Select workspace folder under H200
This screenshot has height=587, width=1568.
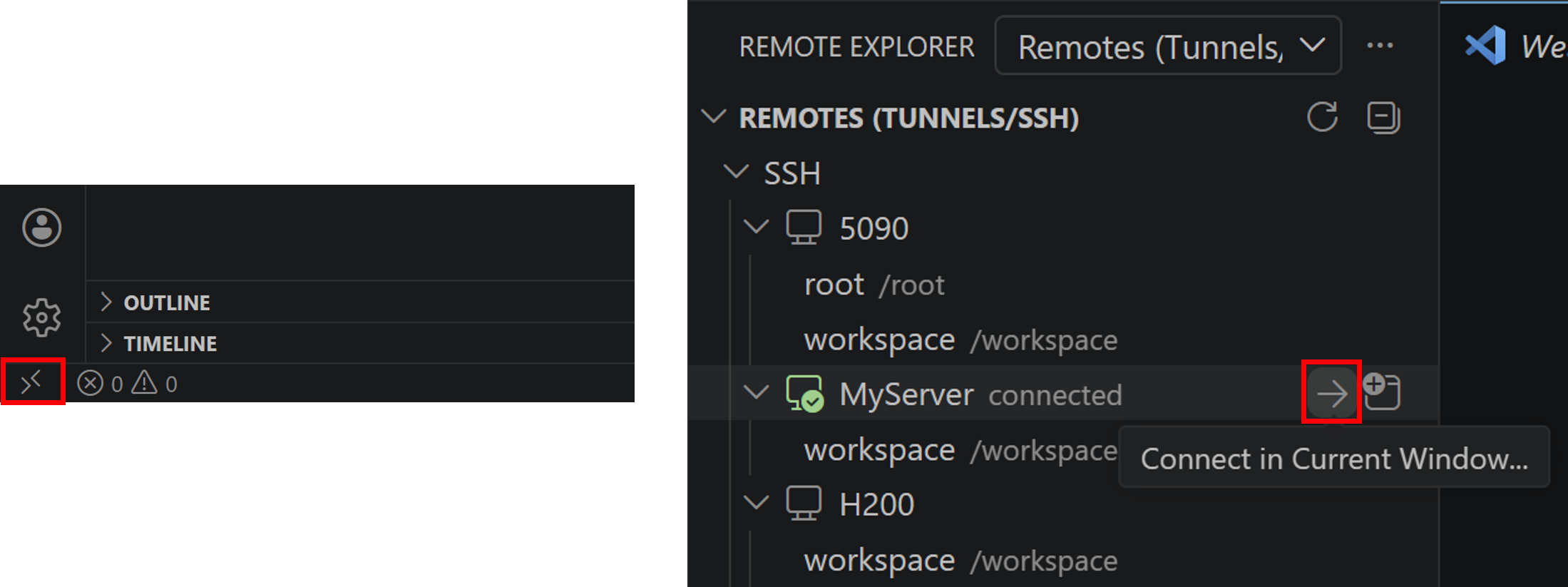960,560
